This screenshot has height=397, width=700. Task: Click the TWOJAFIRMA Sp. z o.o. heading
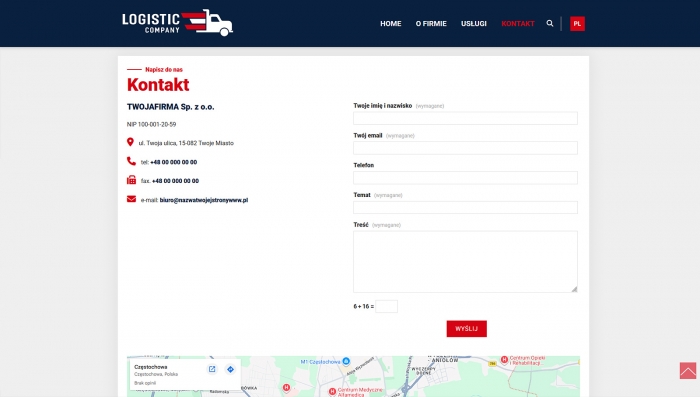171,107
